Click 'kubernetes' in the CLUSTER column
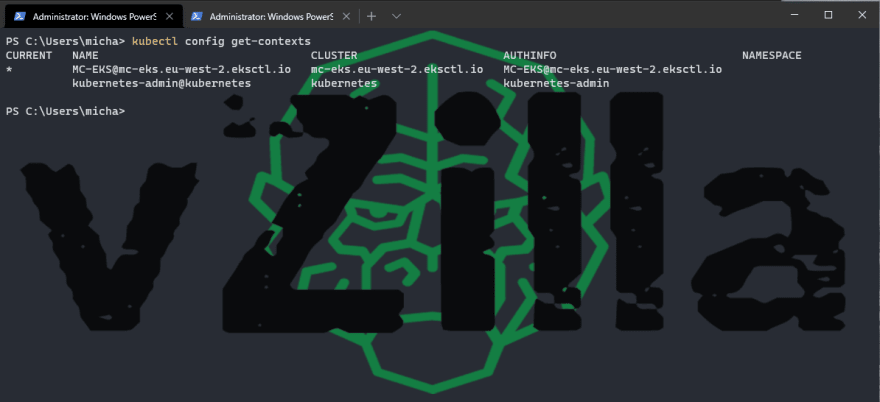This screenshot has height=402, width=880. tap(344, 83)
